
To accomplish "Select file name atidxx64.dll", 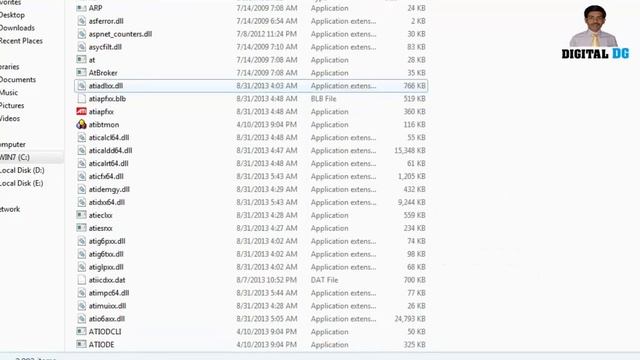I will tap(107, 202).
